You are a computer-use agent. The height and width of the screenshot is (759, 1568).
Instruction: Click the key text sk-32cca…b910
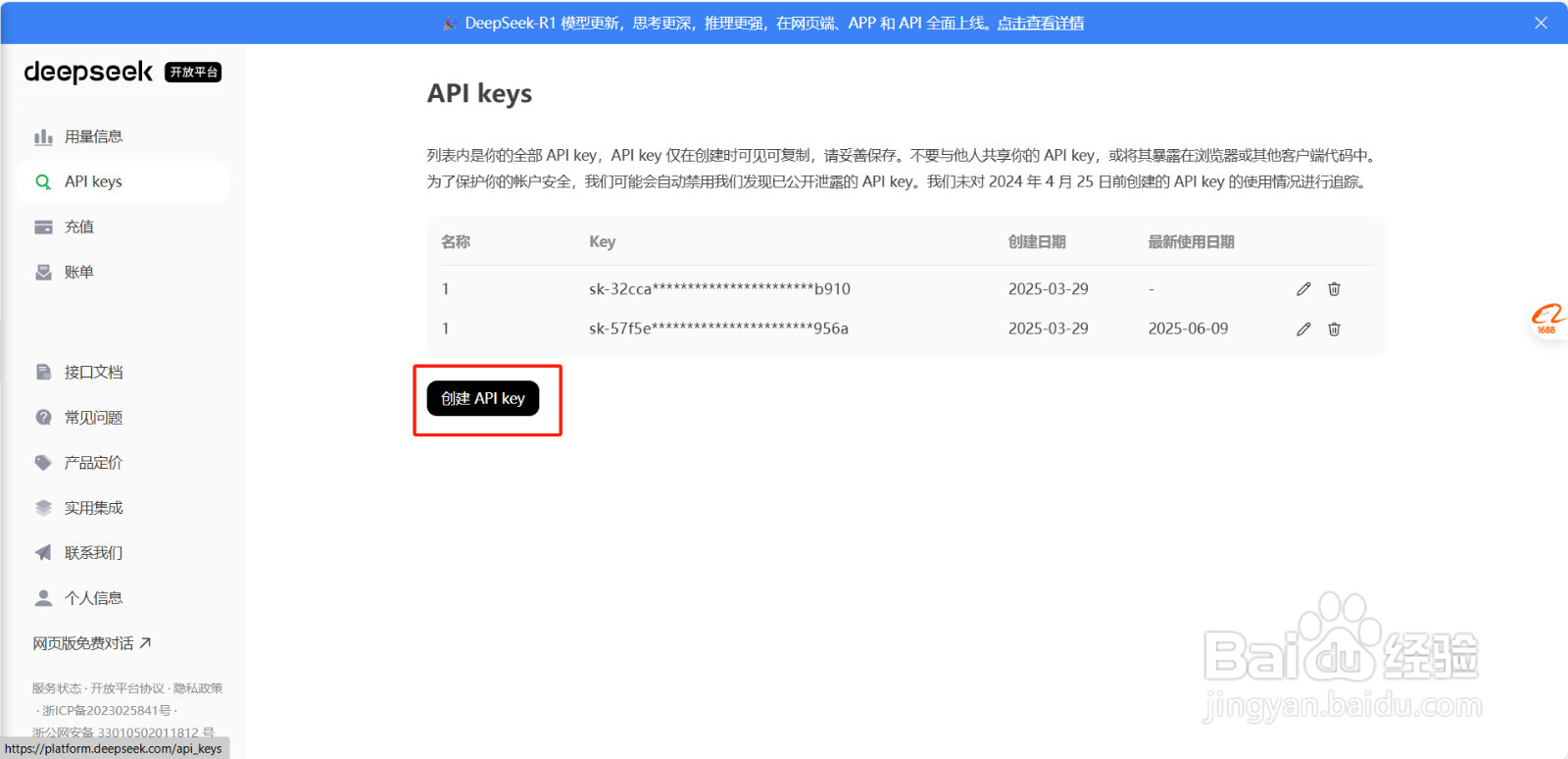click(719, 289)
